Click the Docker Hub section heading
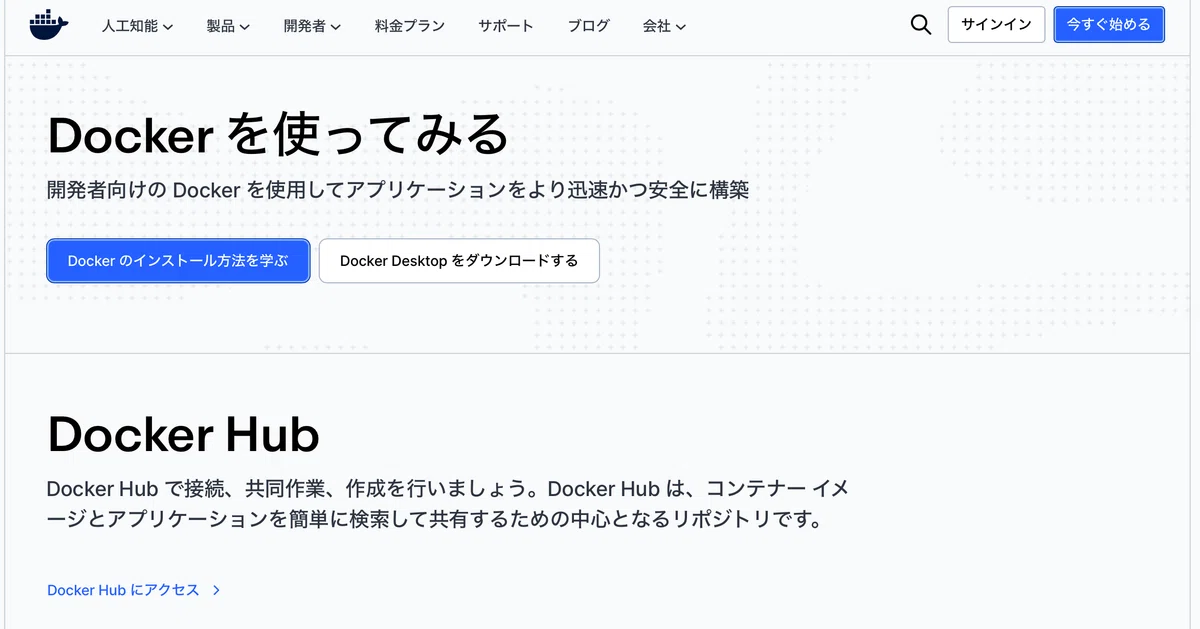 [183, 434]
